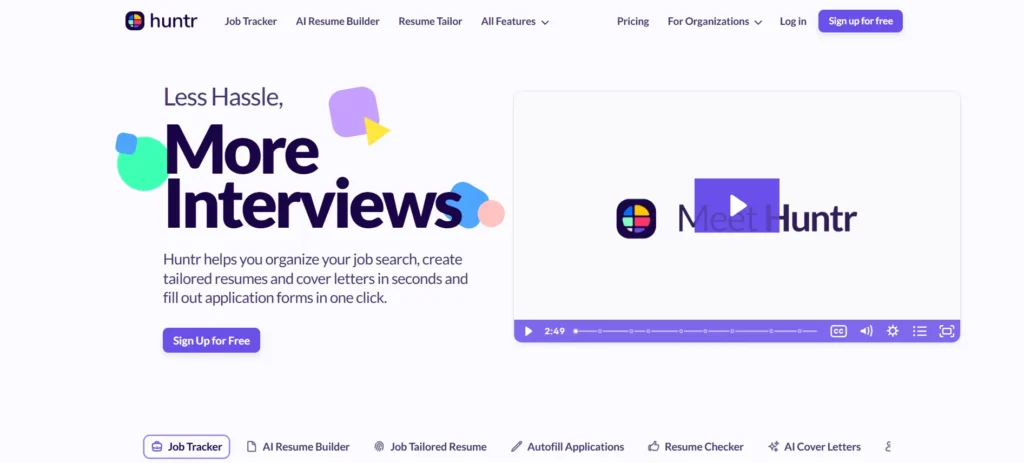Expand the All Features dropdown

[x=515, y=22]
